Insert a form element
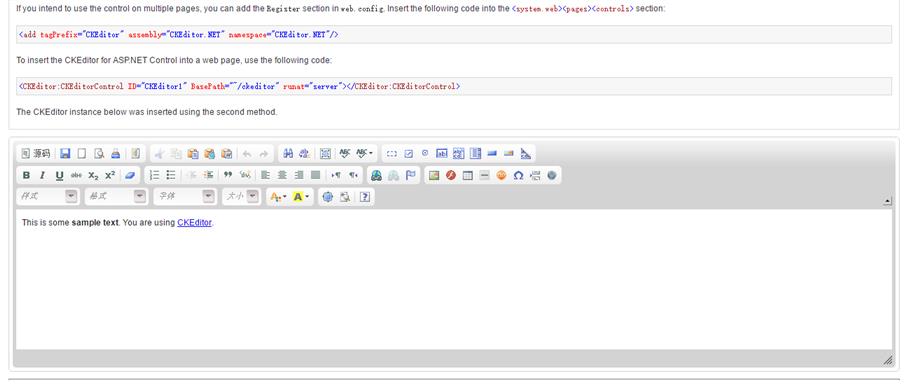Viewport: 908px width, 387px height. pyautogui.click(x=392, y=154)
